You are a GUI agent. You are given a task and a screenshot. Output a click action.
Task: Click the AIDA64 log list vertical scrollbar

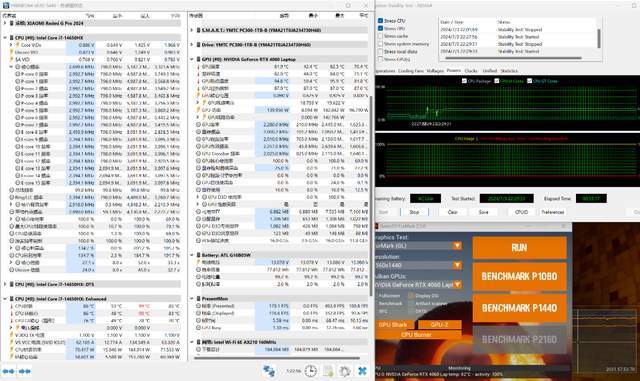(599, 39)
